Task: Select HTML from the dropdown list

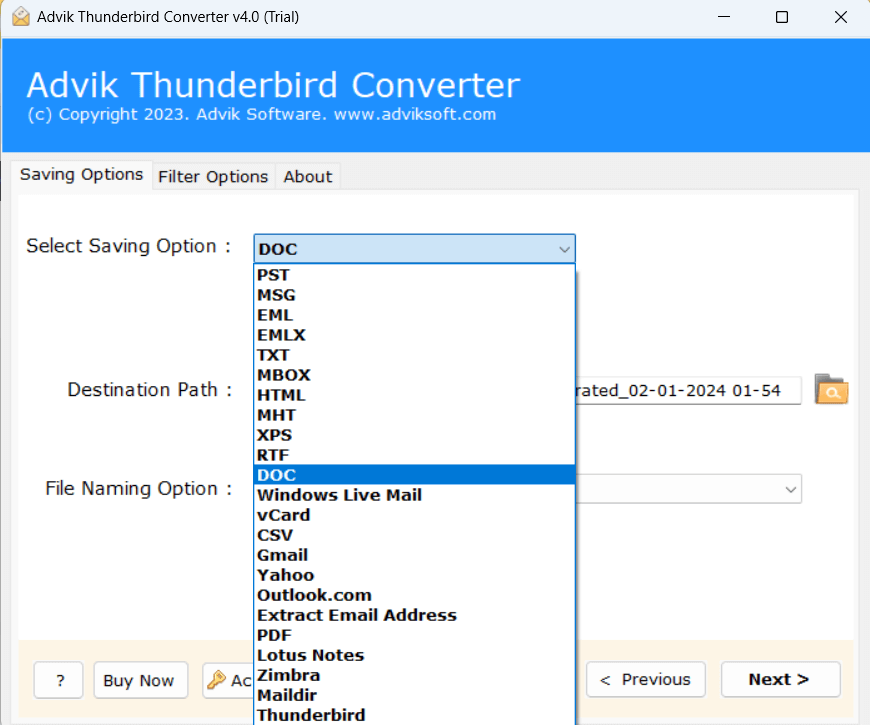Action: point(414,395)
